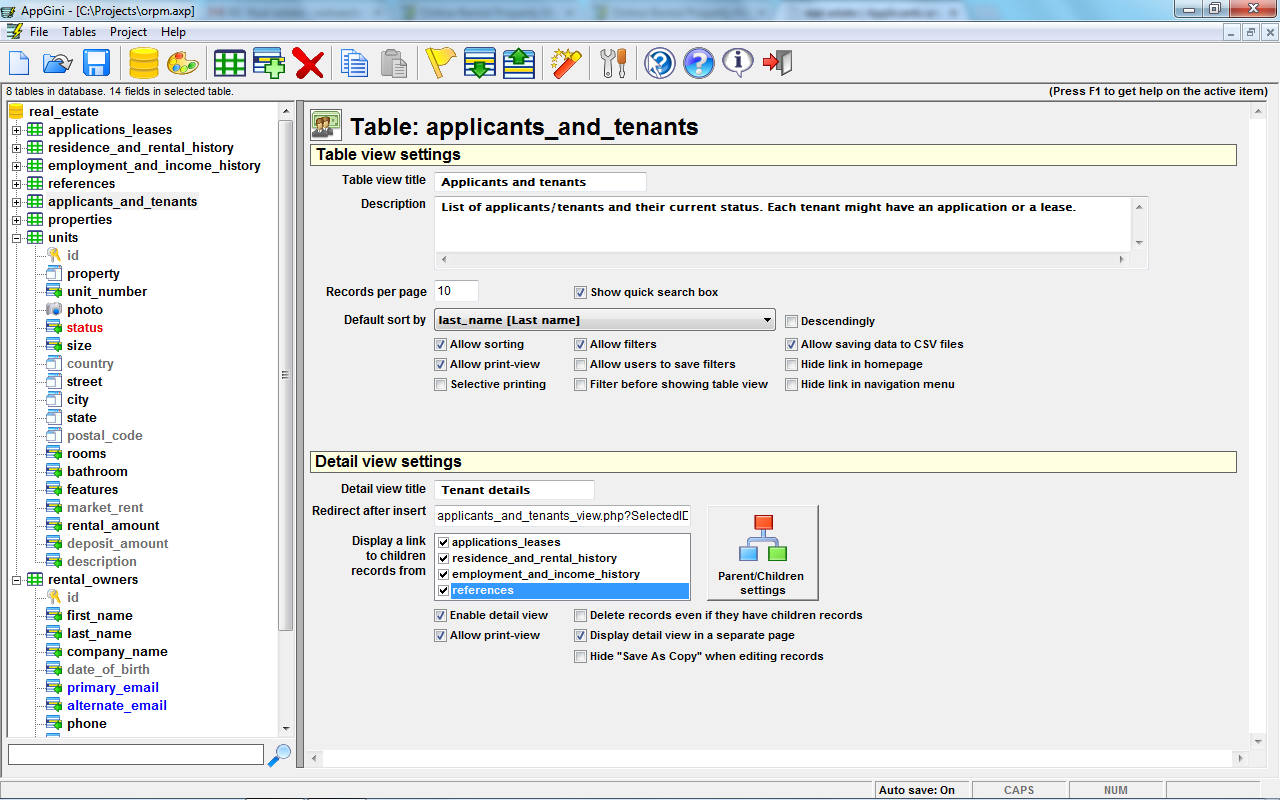Save the project using the Save toolbar icon
Screen dimensions: 1280x800
coord(95,62)
